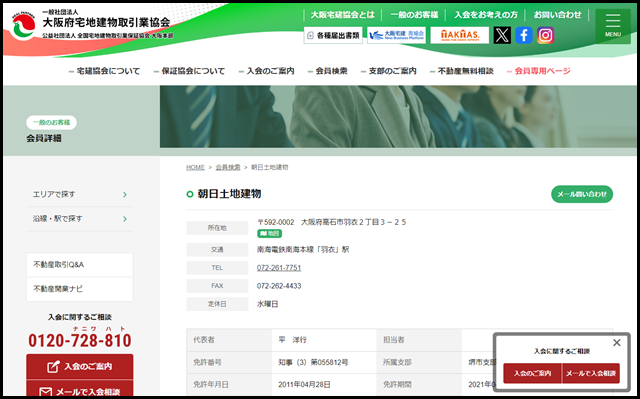Expand the エリアで探す chevron

coord(125,195)
